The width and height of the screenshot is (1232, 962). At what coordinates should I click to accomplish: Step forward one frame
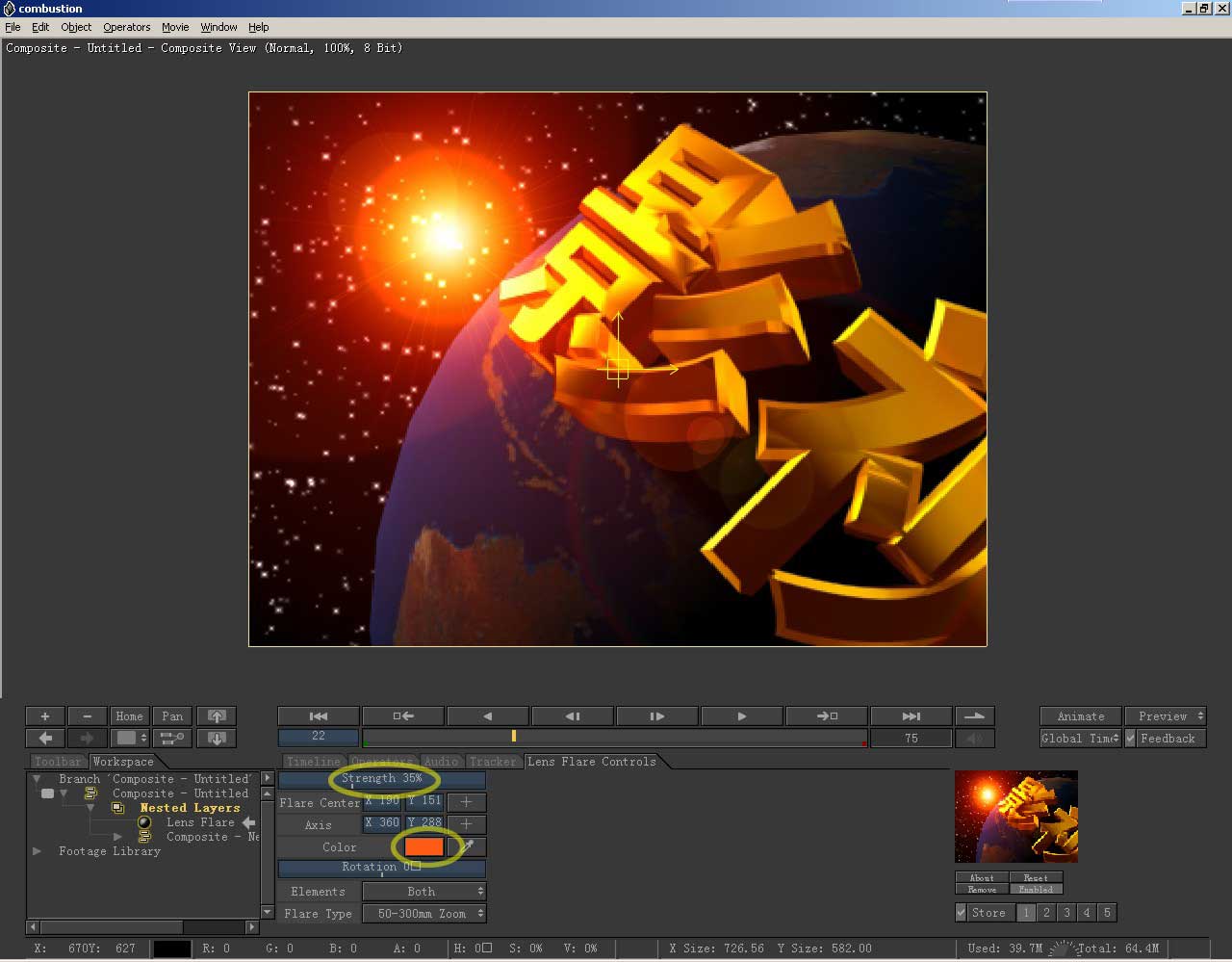(x=657, y=716)
